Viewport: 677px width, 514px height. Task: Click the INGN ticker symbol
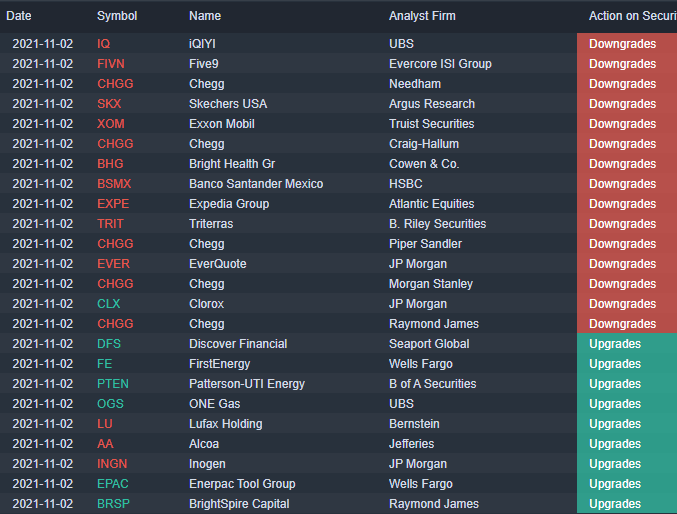pos(112,464)
